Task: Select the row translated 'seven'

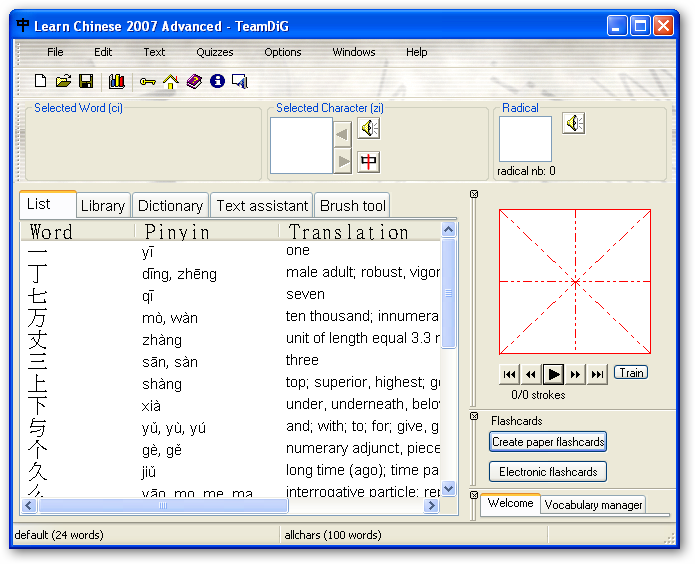Action: click(x=230, y=295)
